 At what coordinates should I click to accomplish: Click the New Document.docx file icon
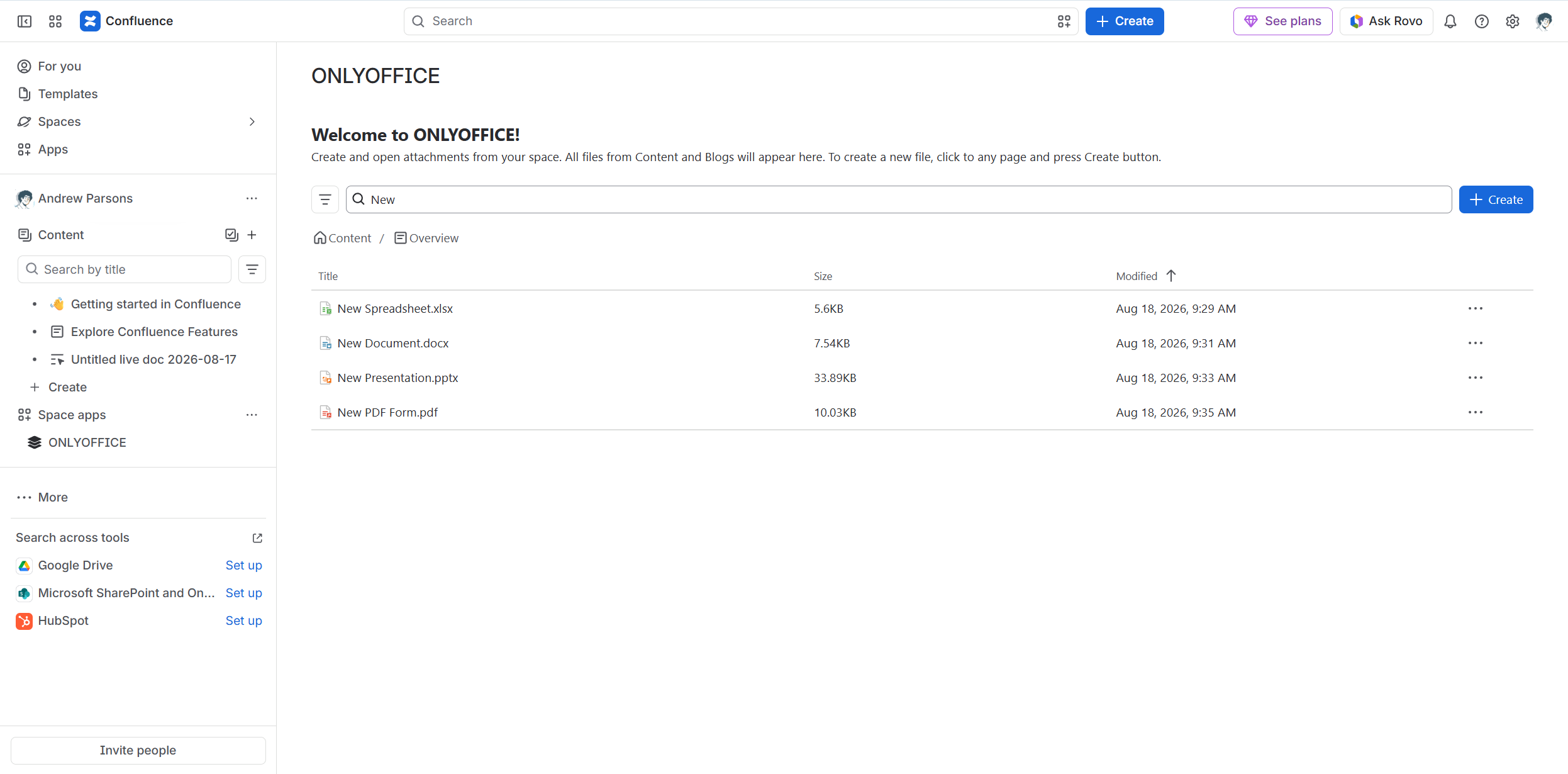pos(326,344)
